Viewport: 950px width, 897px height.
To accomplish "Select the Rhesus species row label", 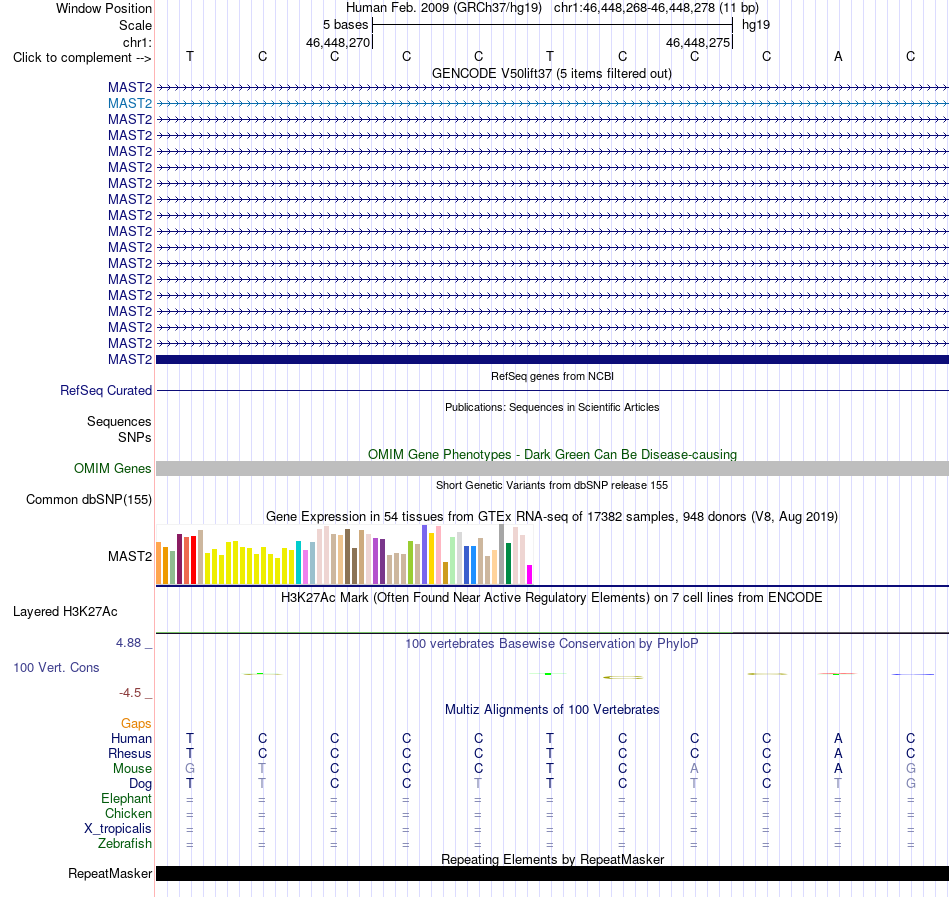I will [130, 753].
